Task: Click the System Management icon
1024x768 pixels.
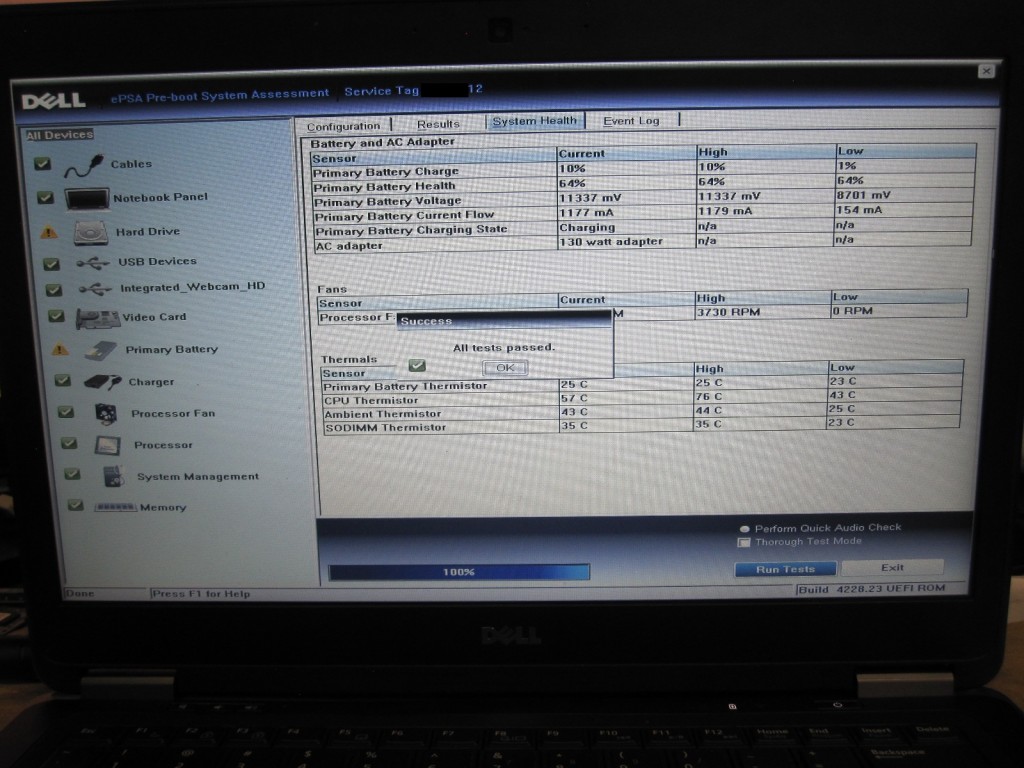Action: tap(114, 477)
